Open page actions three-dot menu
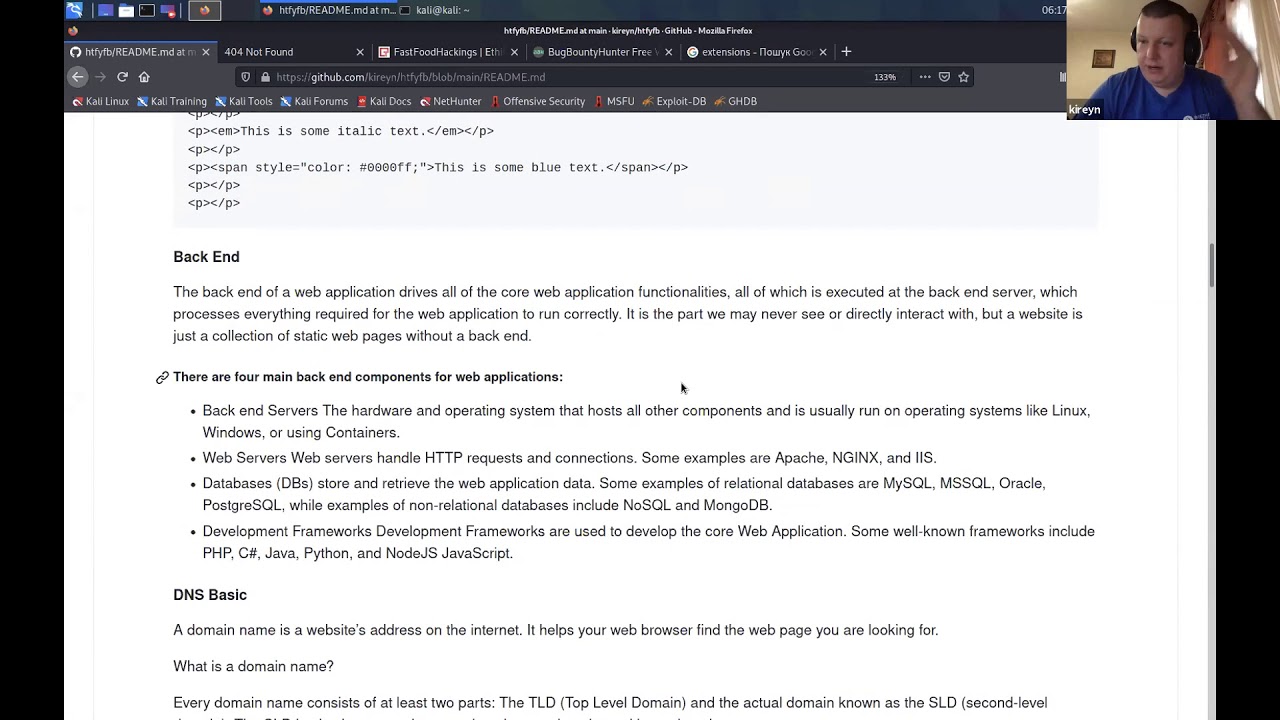The width and height of the screenshot is (1280, 720). [925, 77]
